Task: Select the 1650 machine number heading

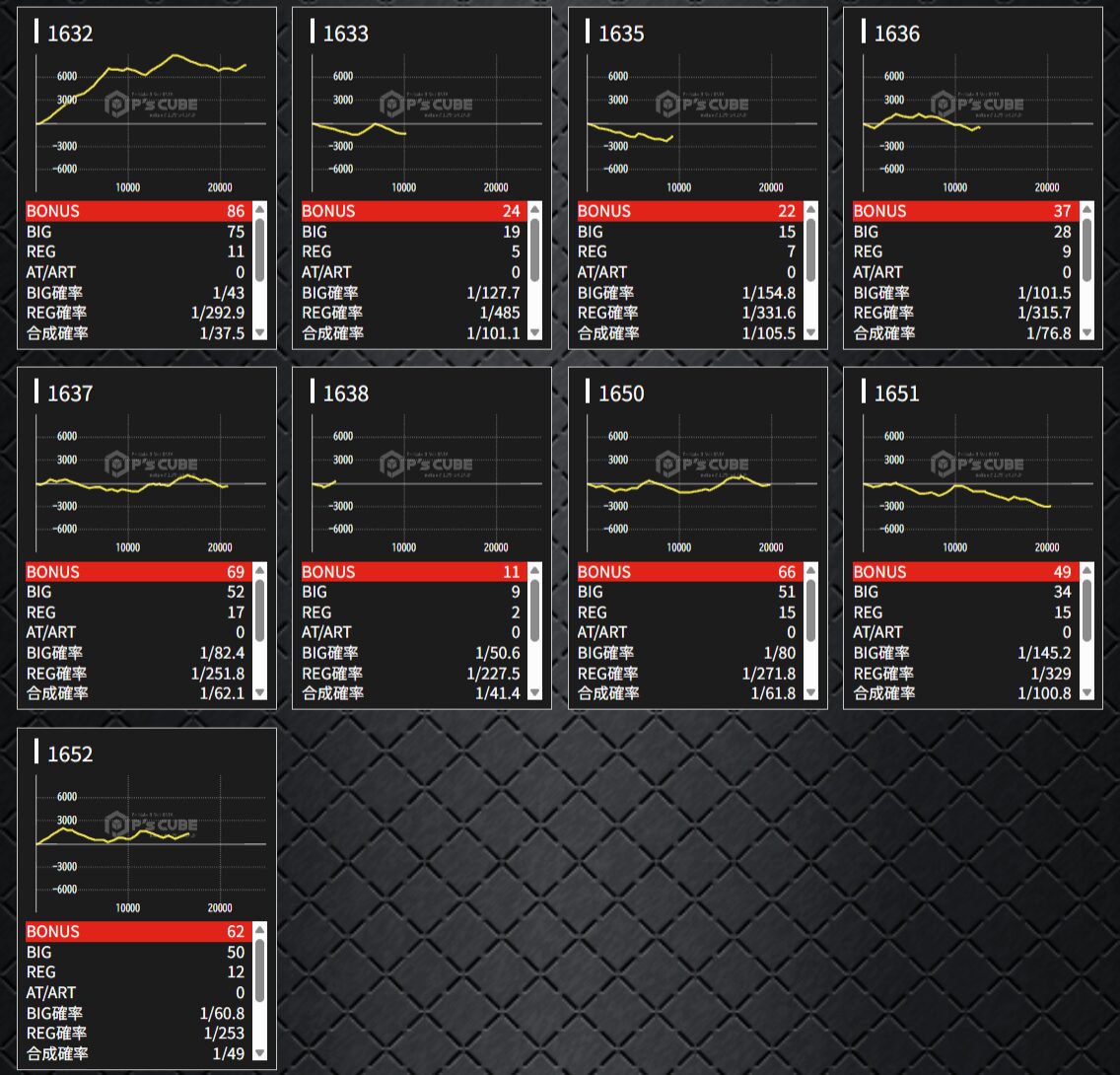Action: coord(621,394)
